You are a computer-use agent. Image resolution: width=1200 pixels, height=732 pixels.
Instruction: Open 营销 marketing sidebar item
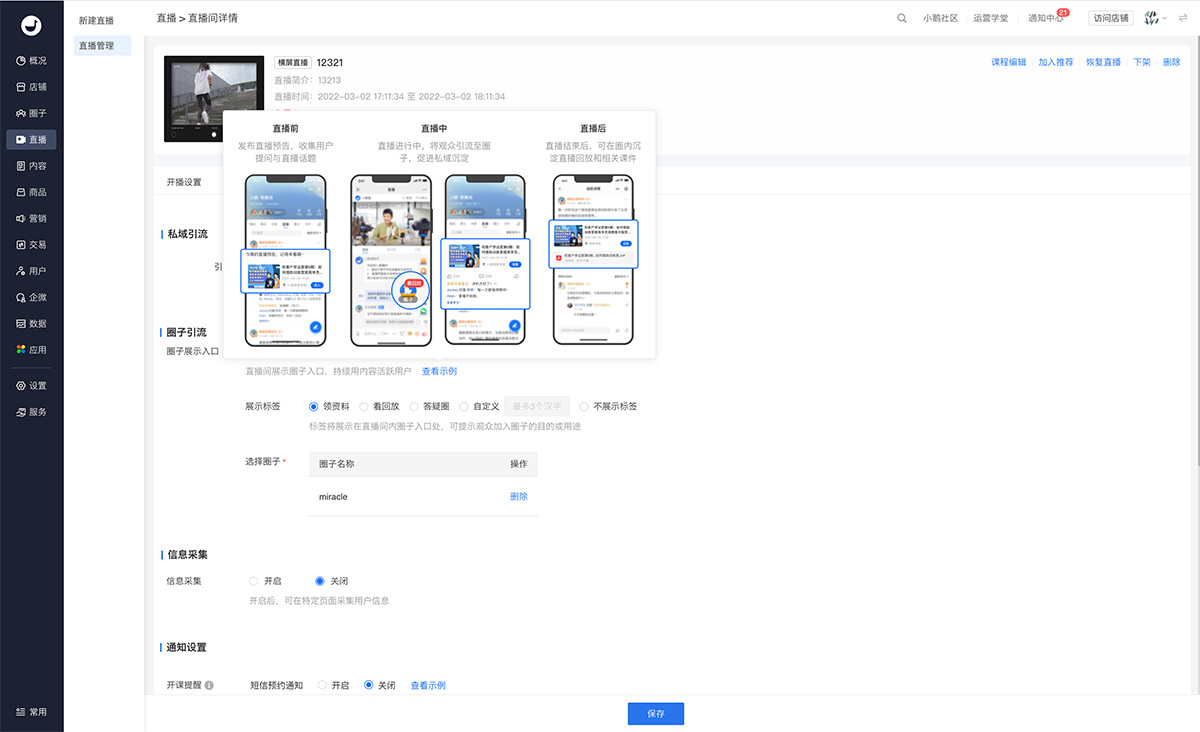(x=31, y=218)
